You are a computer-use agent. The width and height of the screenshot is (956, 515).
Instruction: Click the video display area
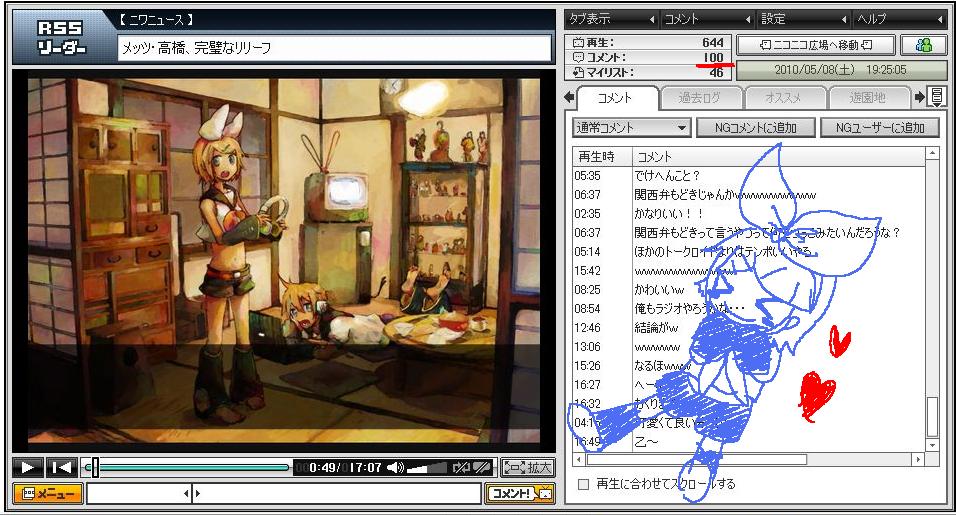[284, 260]
